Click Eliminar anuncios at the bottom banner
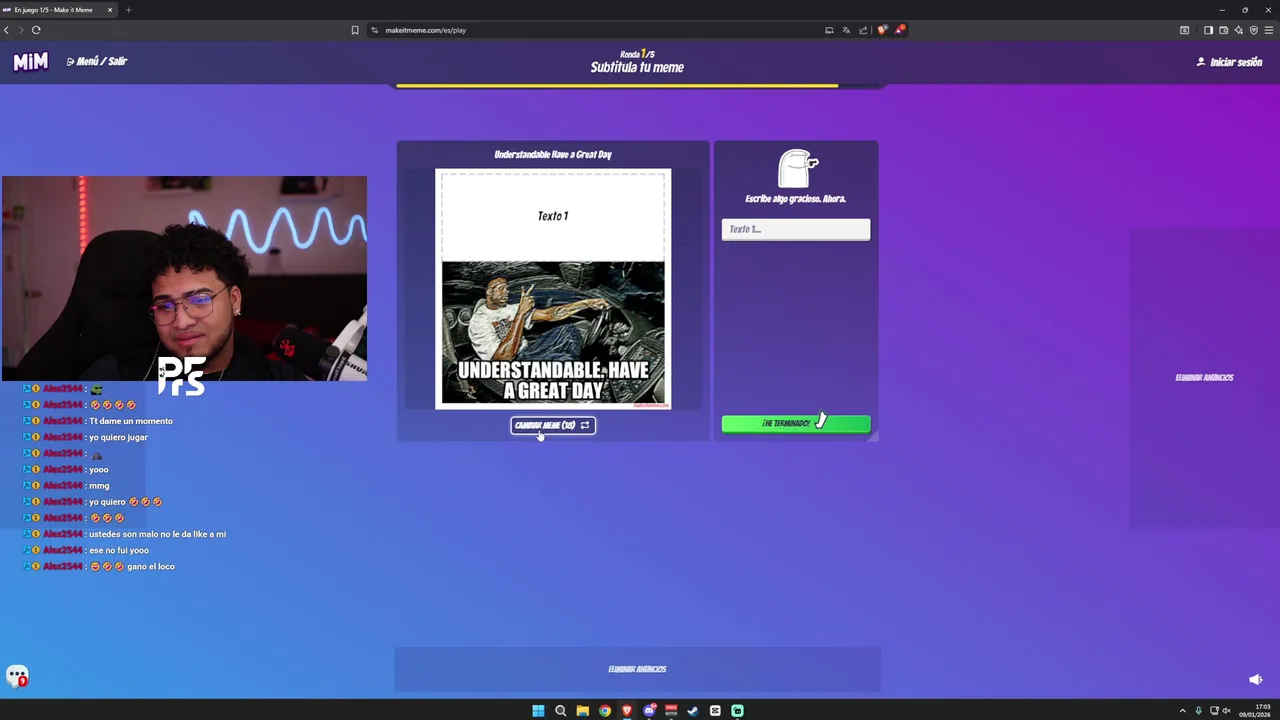This screenshot has width=1280, height=720. [637, 669]
